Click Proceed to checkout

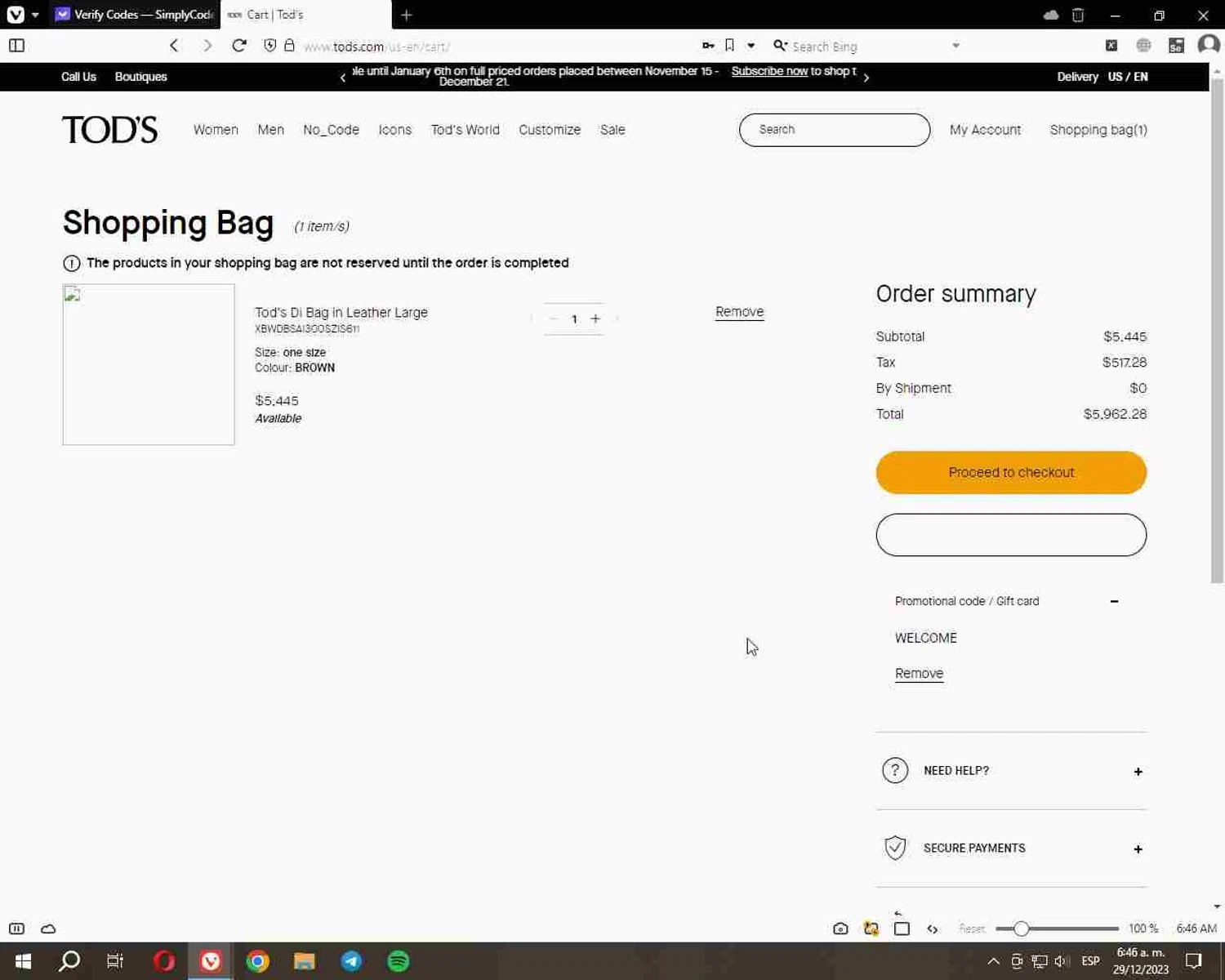point(1011,473)
